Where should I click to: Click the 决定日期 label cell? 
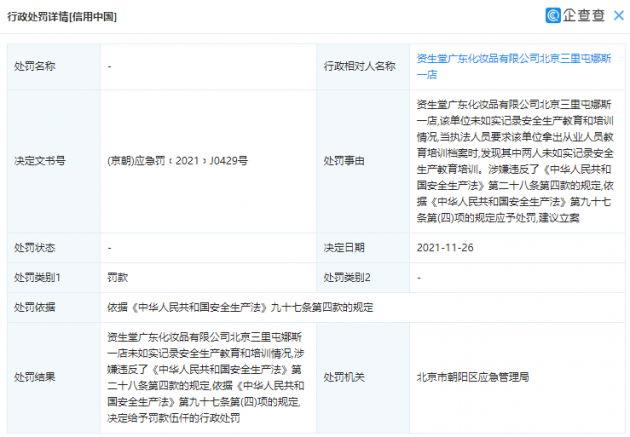tap(363, 248)
